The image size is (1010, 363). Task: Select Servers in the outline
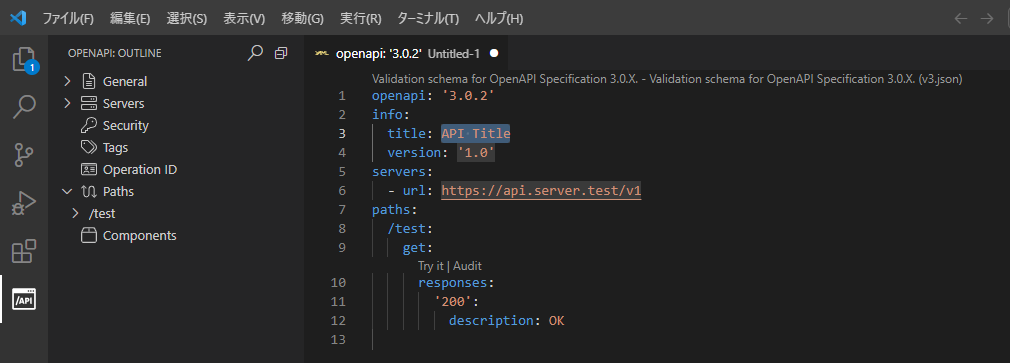[124, 104]
